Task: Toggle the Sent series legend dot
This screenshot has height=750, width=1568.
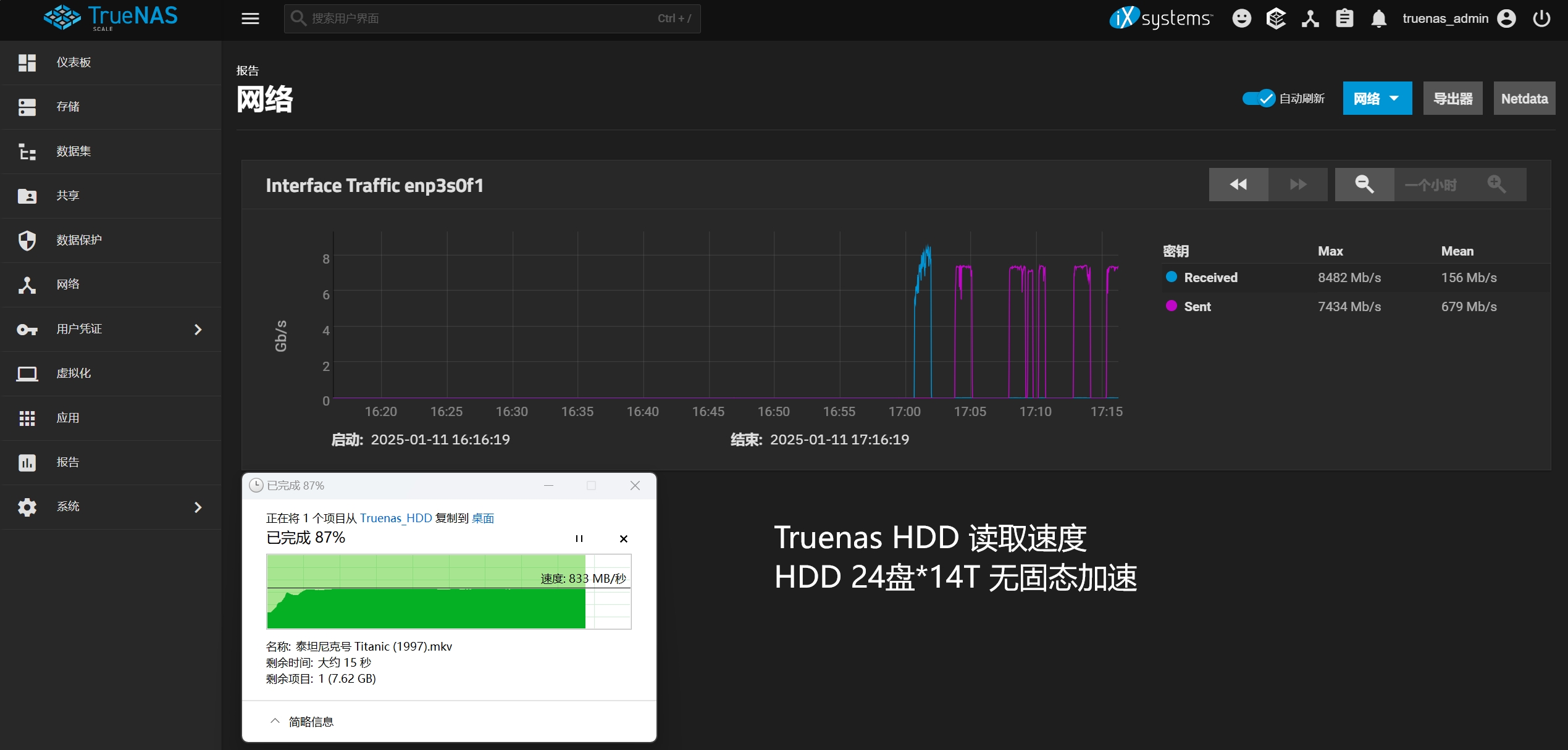Action: tap(1171, 306)
